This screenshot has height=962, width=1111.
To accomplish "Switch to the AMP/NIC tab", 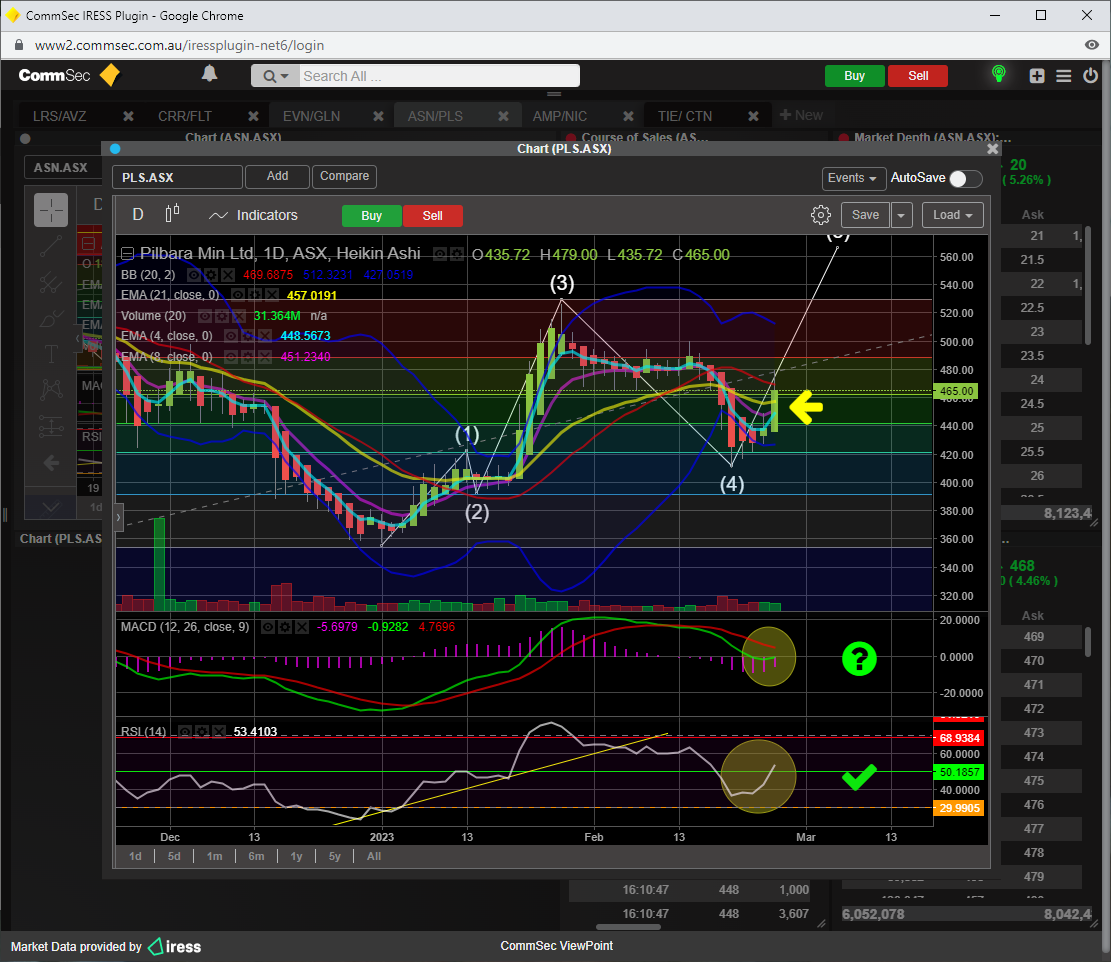I will (x=560, y=116).
